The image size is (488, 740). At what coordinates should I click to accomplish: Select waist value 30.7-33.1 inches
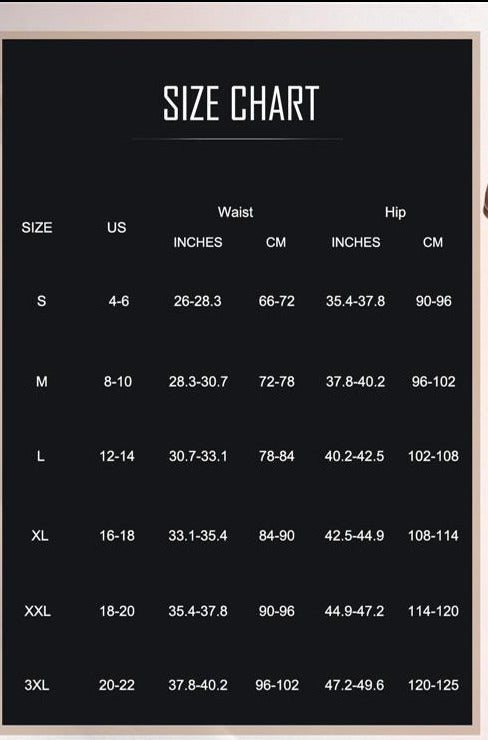pos(198,456)
